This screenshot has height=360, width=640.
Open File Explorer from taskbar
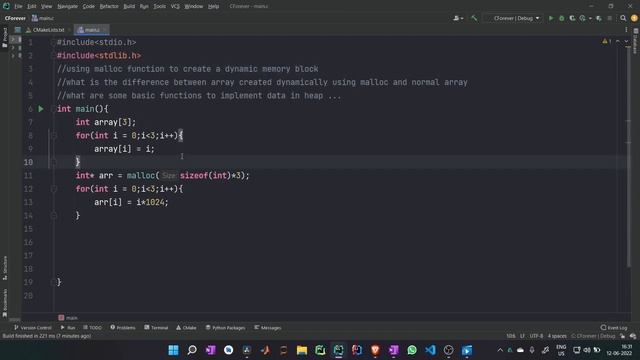302,350
